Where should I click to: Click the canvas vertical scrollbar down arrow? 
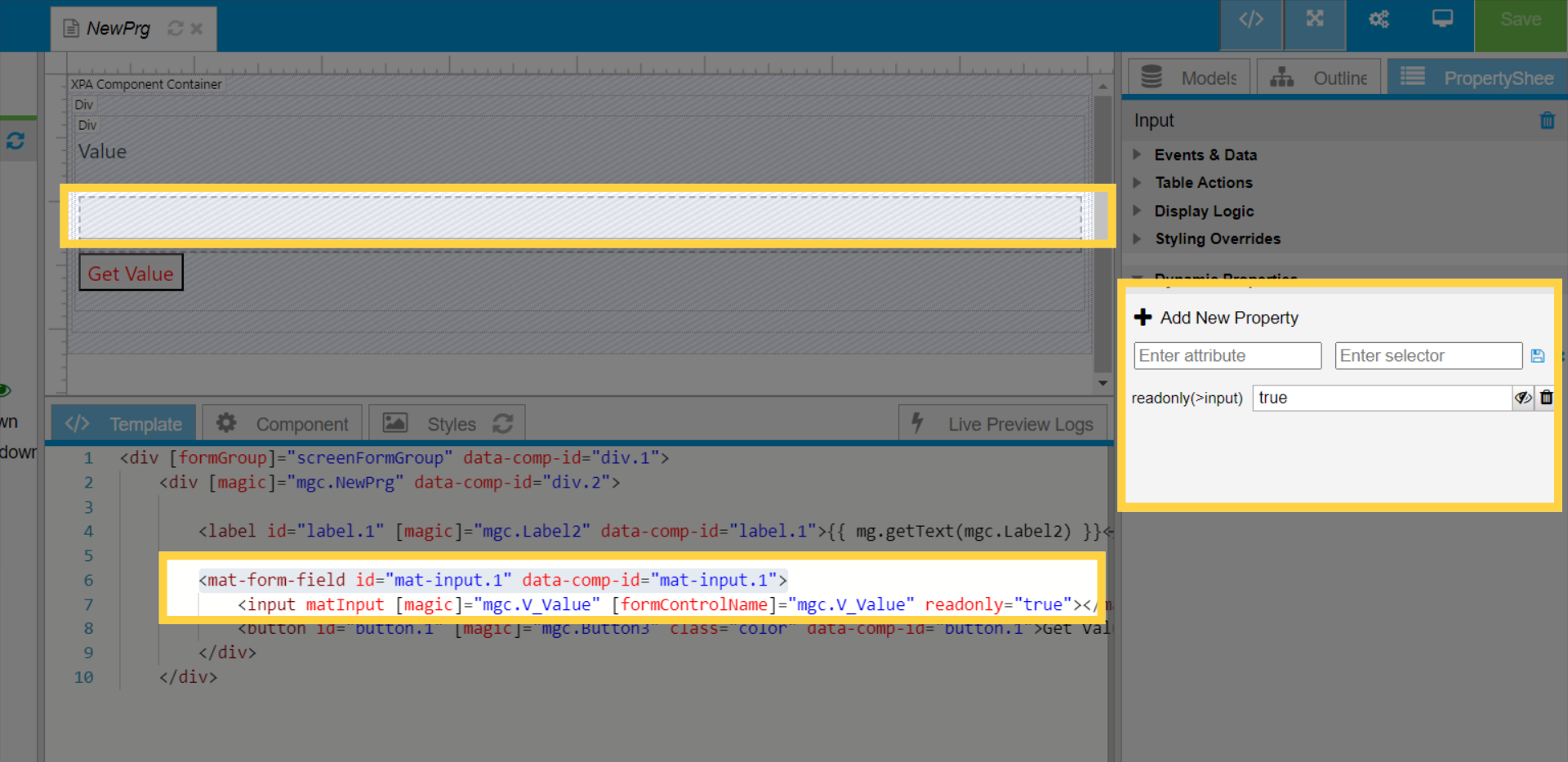[x=1102, y=383]
